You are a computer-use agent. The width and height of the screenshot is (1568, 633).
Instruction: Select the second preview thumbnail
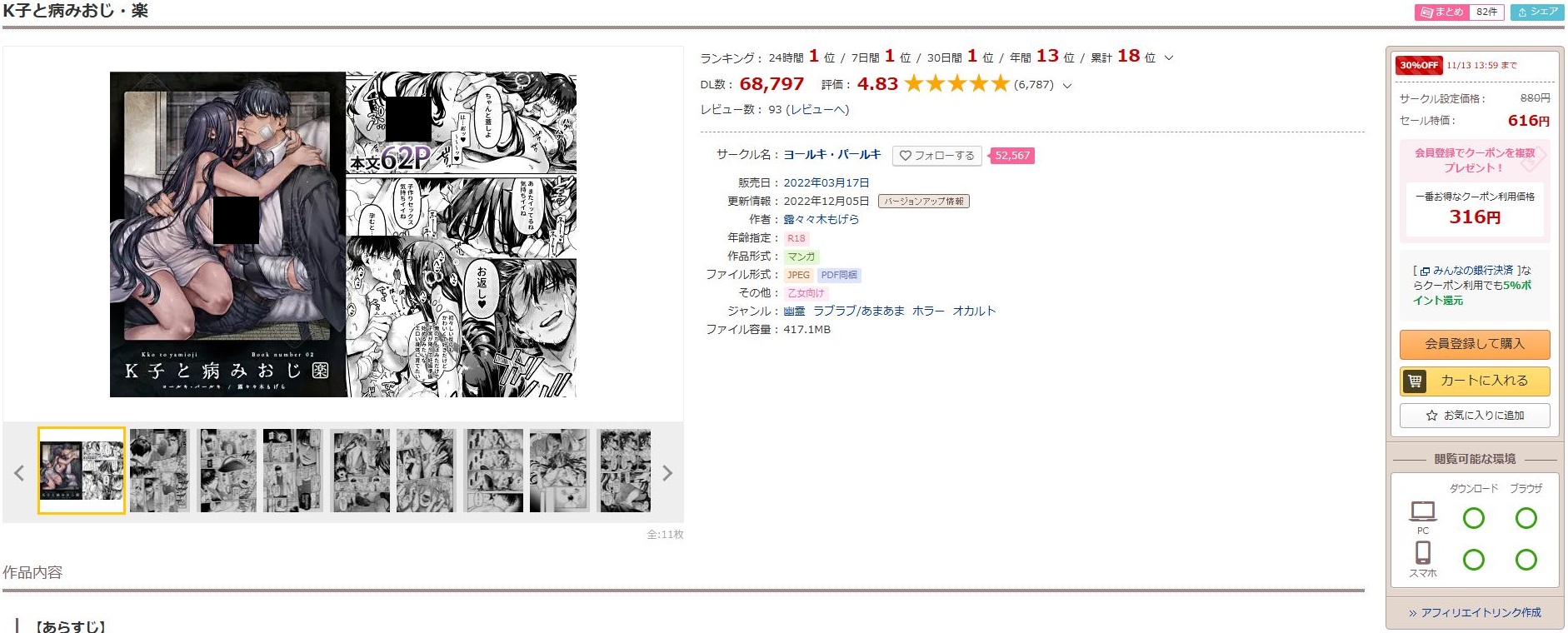tap(160, 471)
